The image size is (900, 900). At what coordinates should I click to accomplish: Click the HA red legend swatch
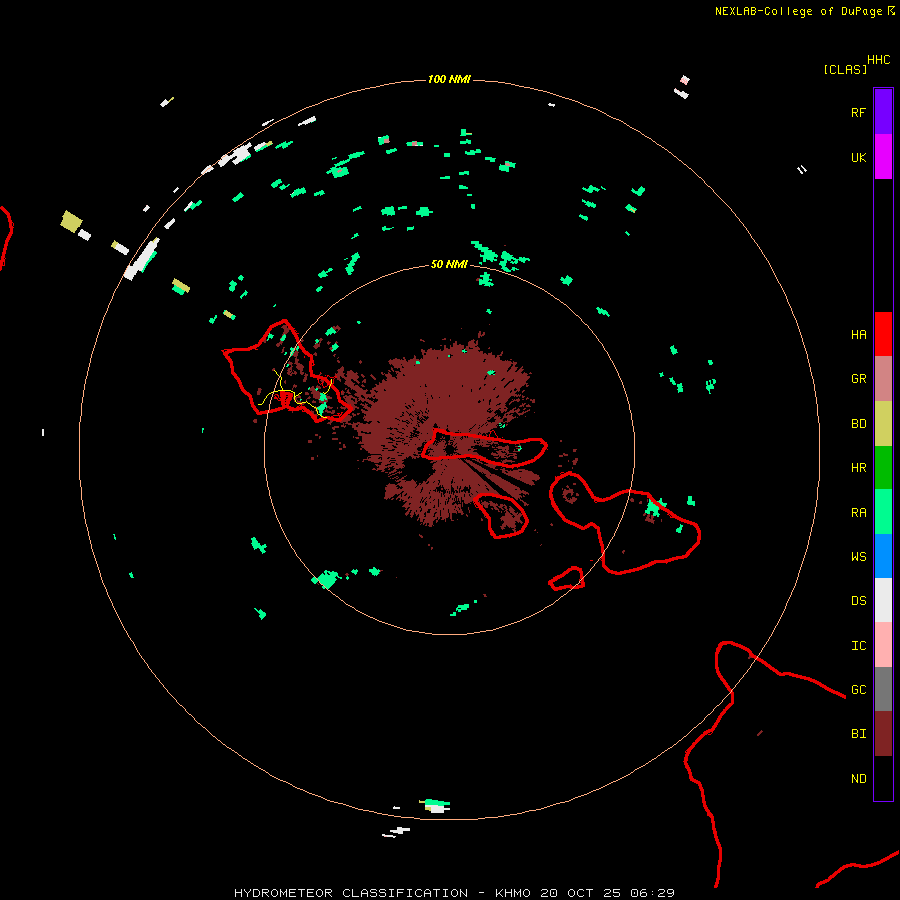tap(883, 334)
